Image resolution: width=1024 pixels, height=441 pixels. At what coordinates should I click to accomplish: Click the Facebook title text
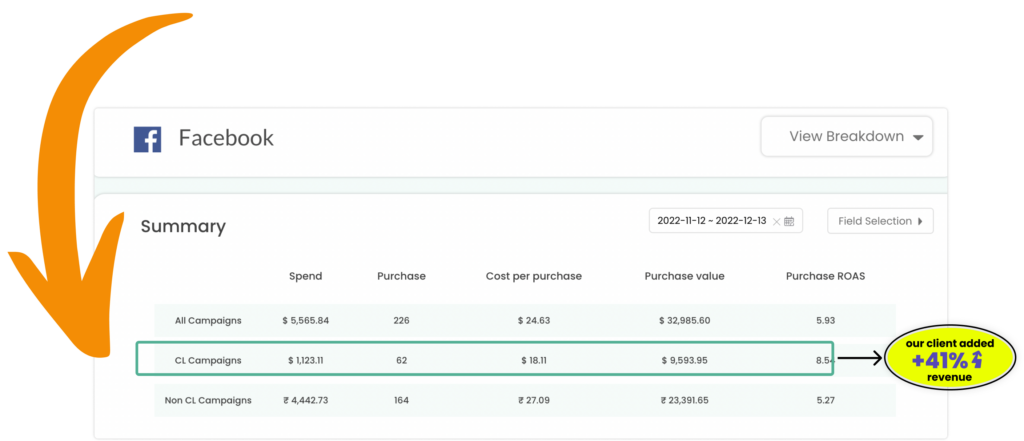pos(226,138)
